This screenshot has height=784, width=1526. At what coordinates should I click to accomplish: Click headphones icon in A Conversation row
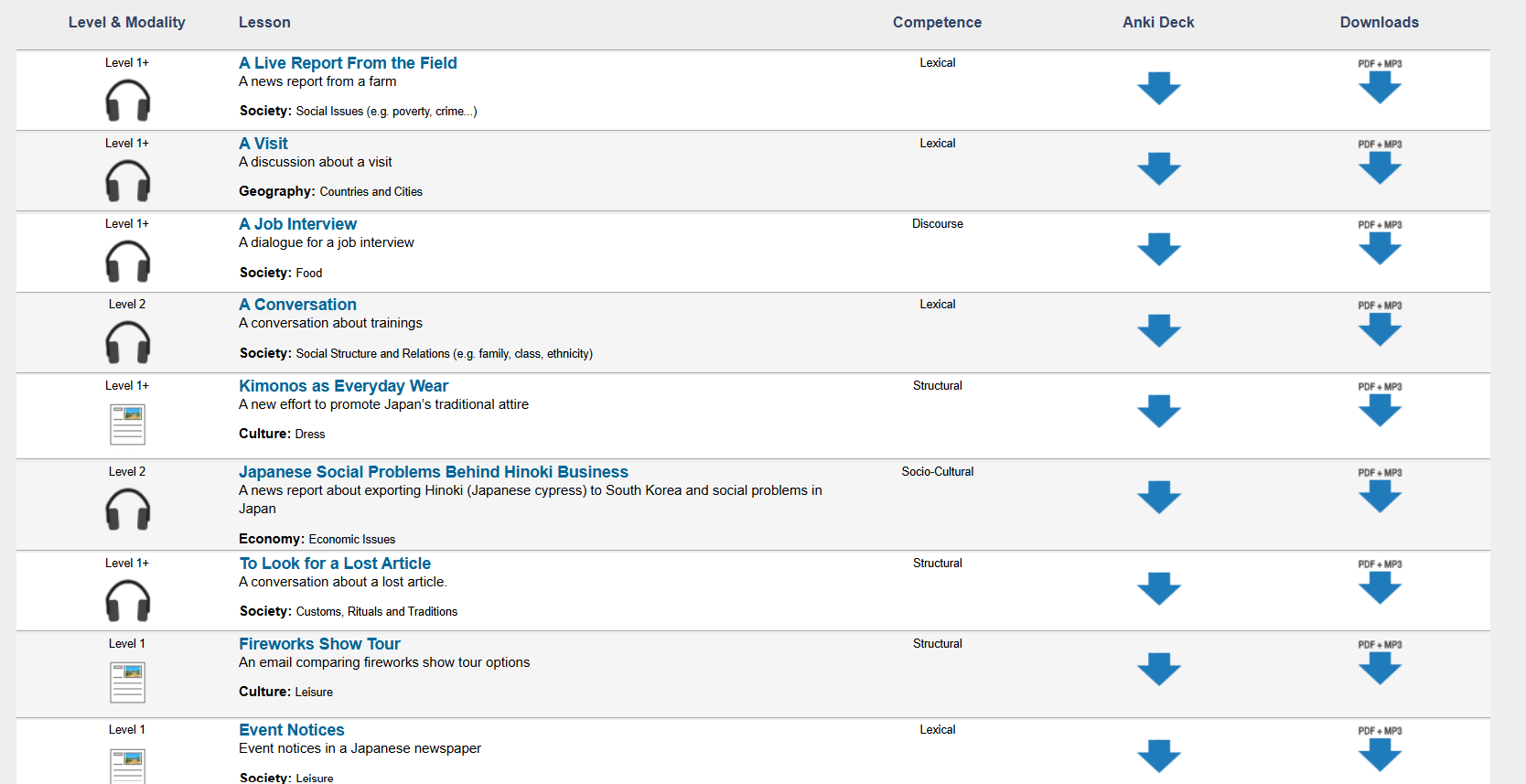[x=127, y=343]
